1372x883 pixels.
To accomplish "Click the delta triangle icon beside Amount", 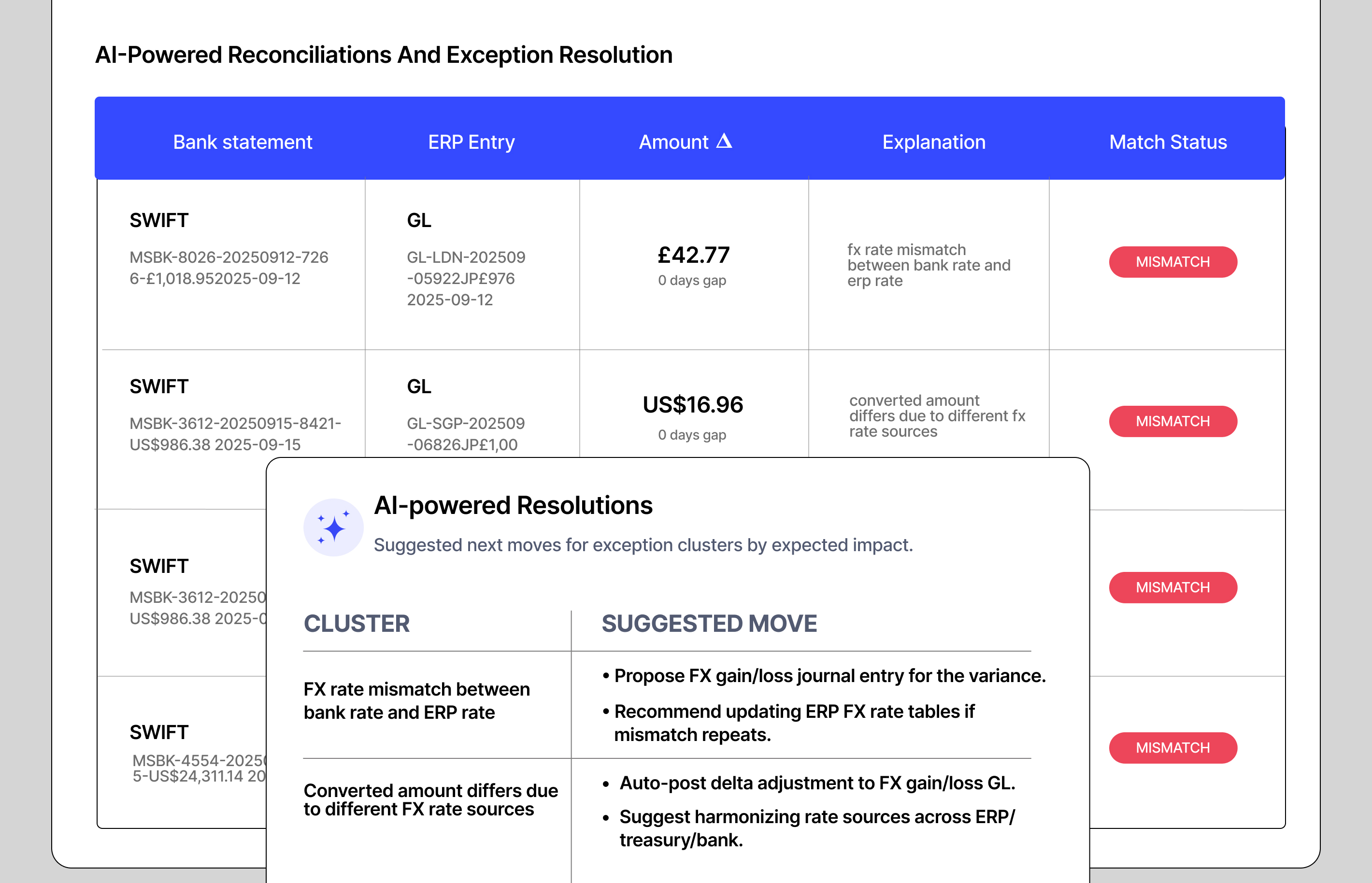I will click(724, 141).
